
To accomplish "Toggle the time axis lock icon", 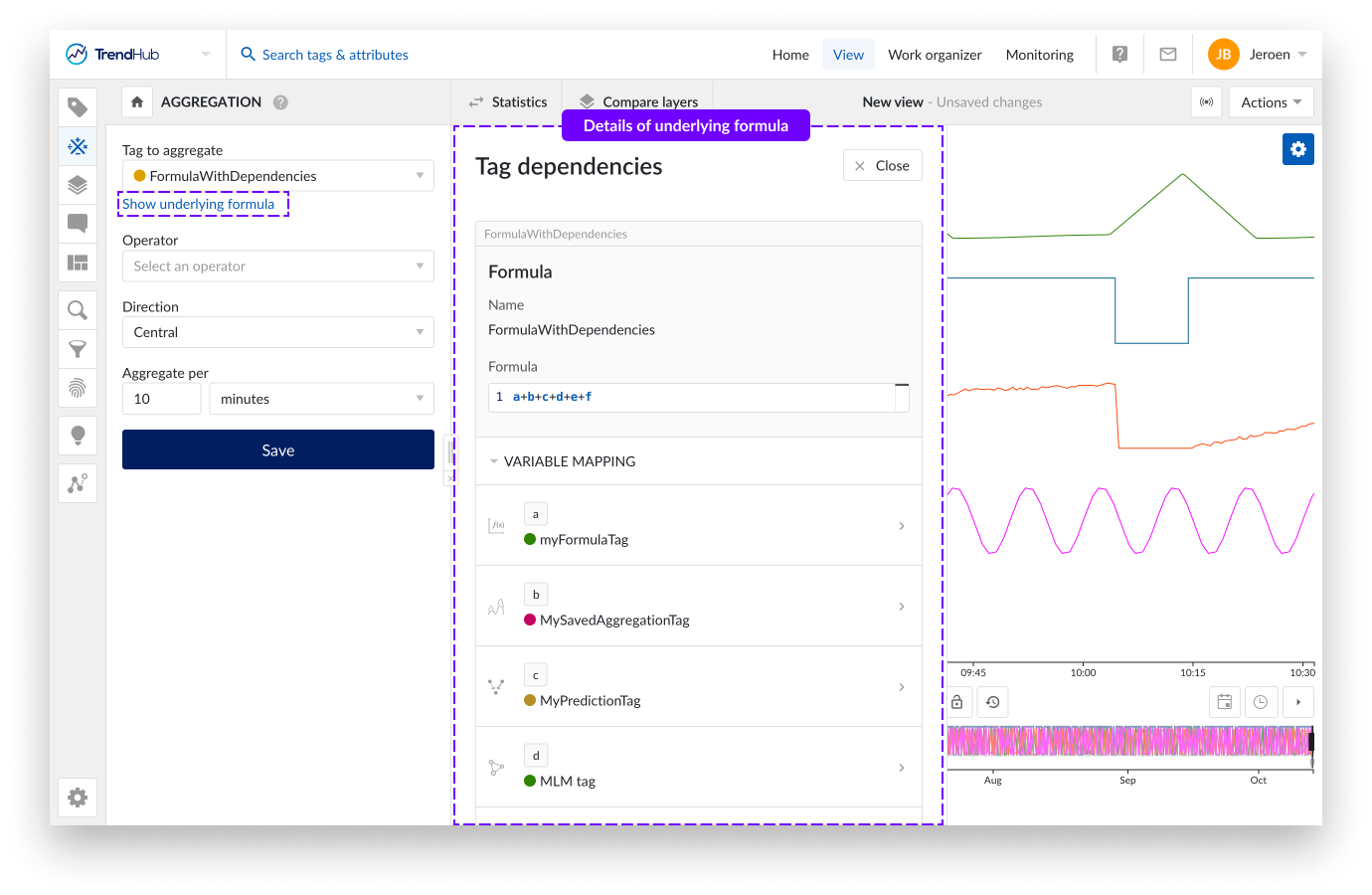I will pyautogui.click(x=956, y=702).
